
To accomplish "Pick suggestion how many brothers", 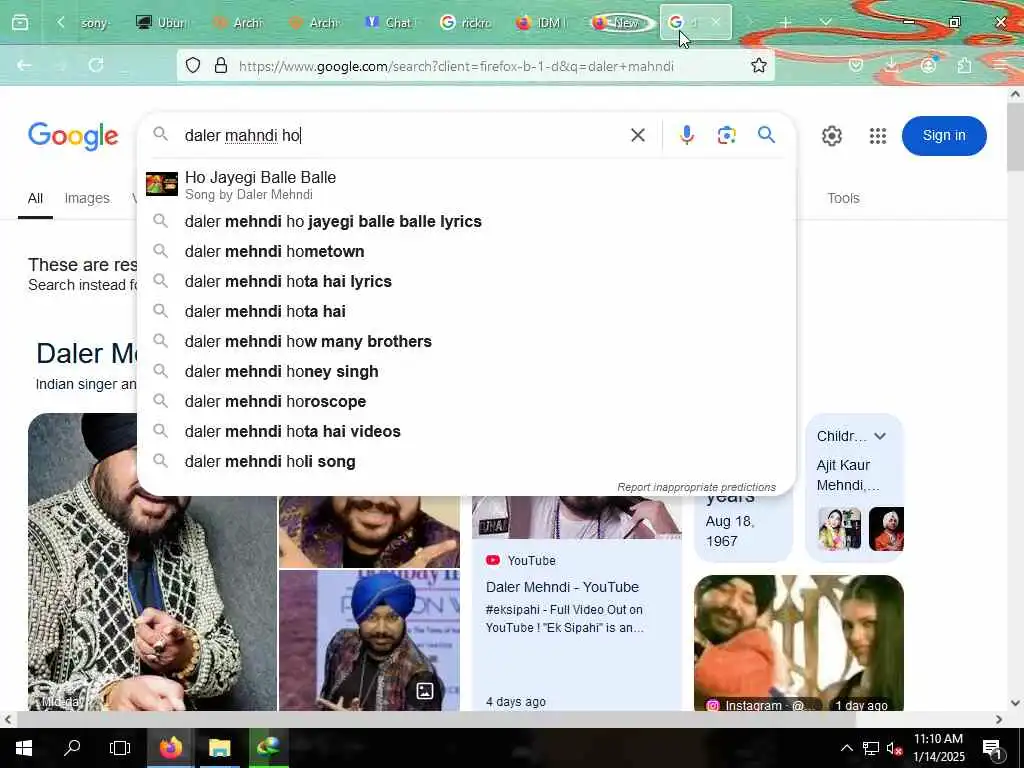I will click(466, 342).
